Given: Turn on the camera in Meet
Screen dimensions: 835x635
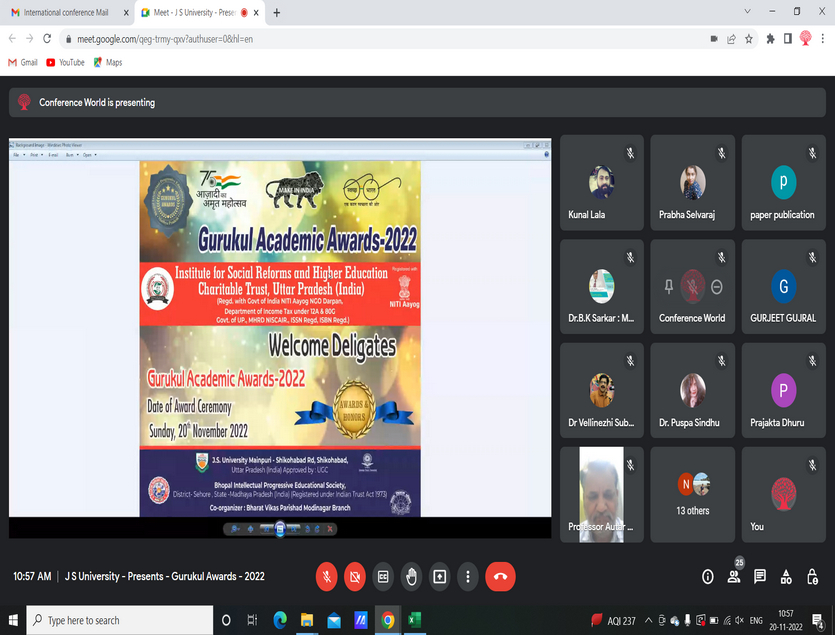Looking at the screenshot, I should click(355, 576).
